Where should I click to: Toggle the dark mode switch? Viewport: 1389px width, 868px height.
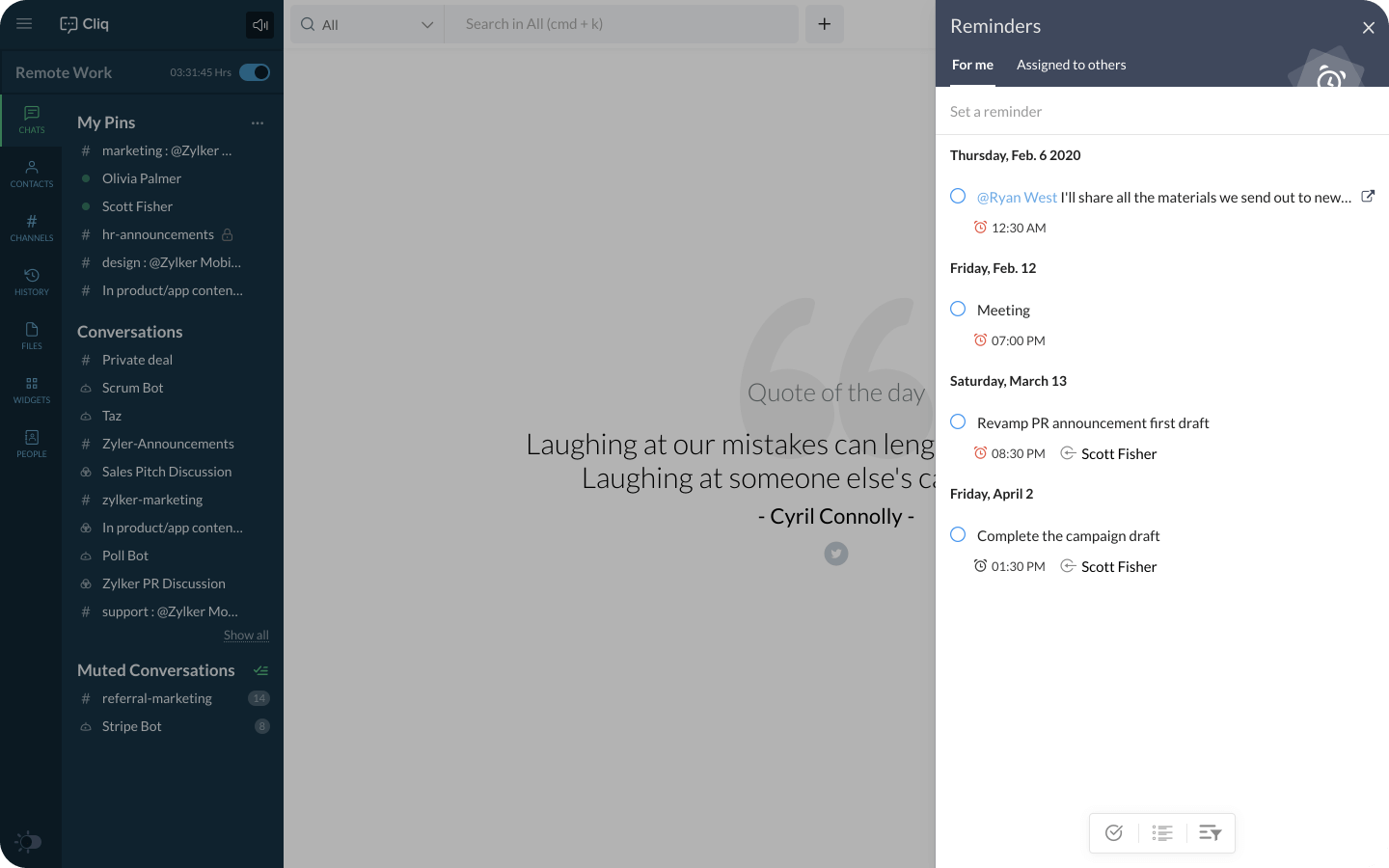29,842
